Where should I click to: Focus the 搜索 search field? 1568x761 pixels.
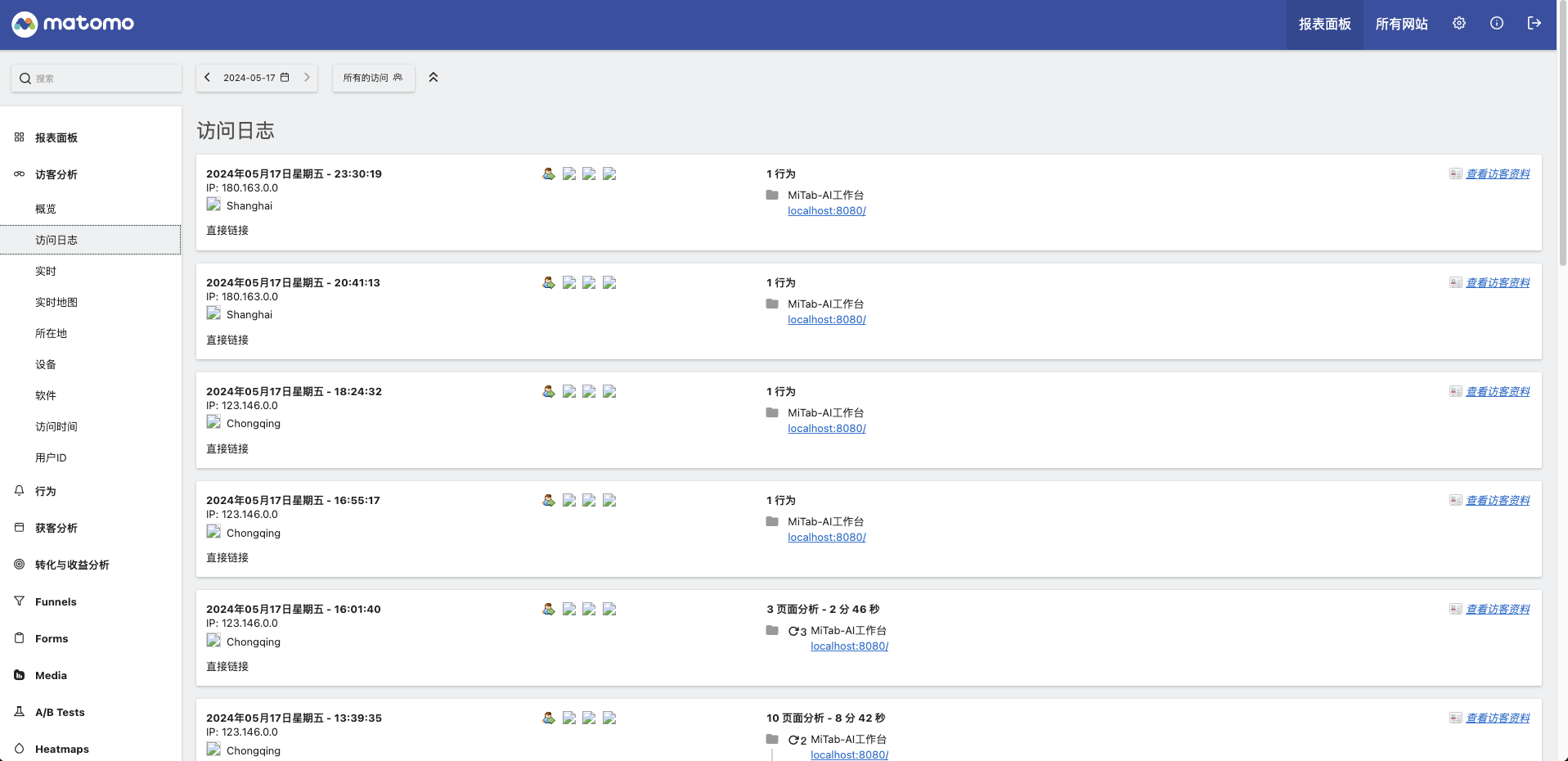pyautogui.click(x=97, y=79)
